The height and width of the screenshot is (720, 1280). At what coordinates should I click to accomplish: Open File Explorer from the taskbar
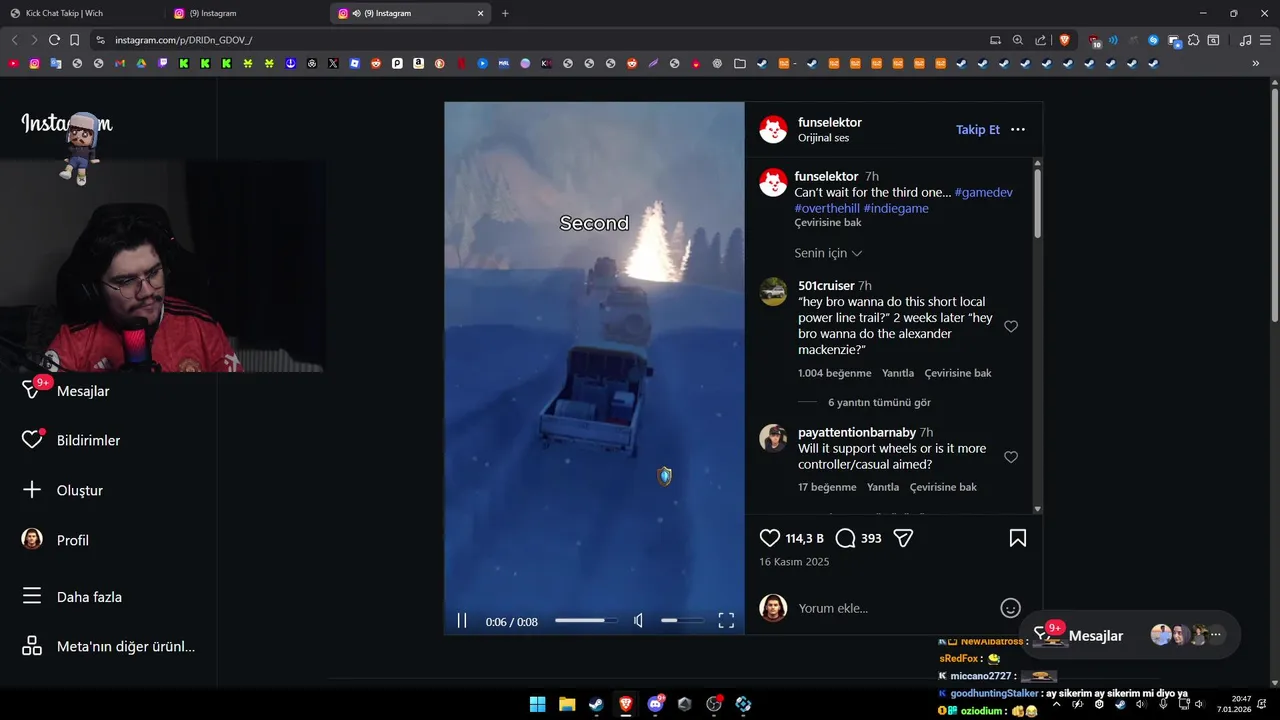[x=567, y=704]
